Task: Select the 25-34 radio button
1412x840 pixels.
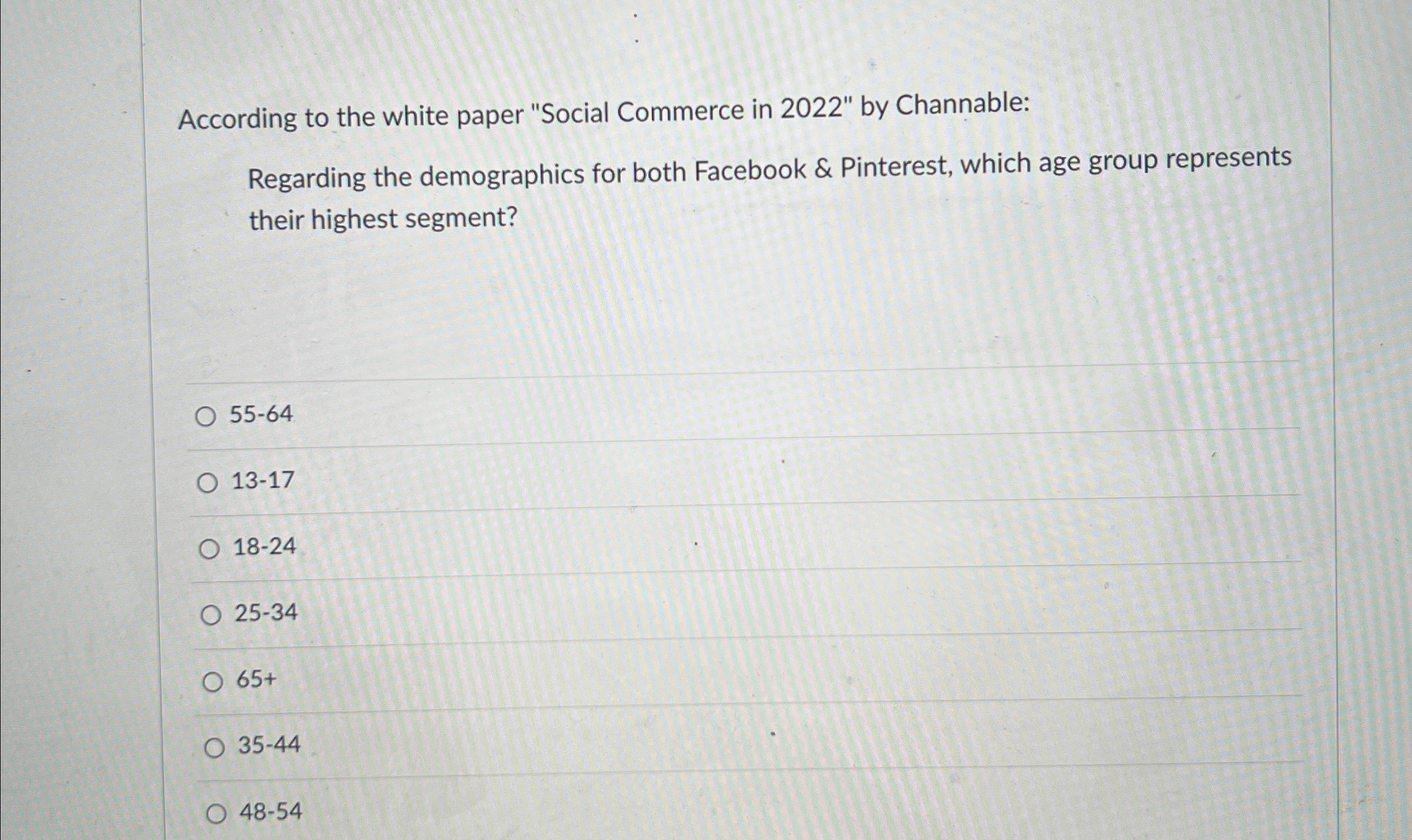Action: [212, 614]
